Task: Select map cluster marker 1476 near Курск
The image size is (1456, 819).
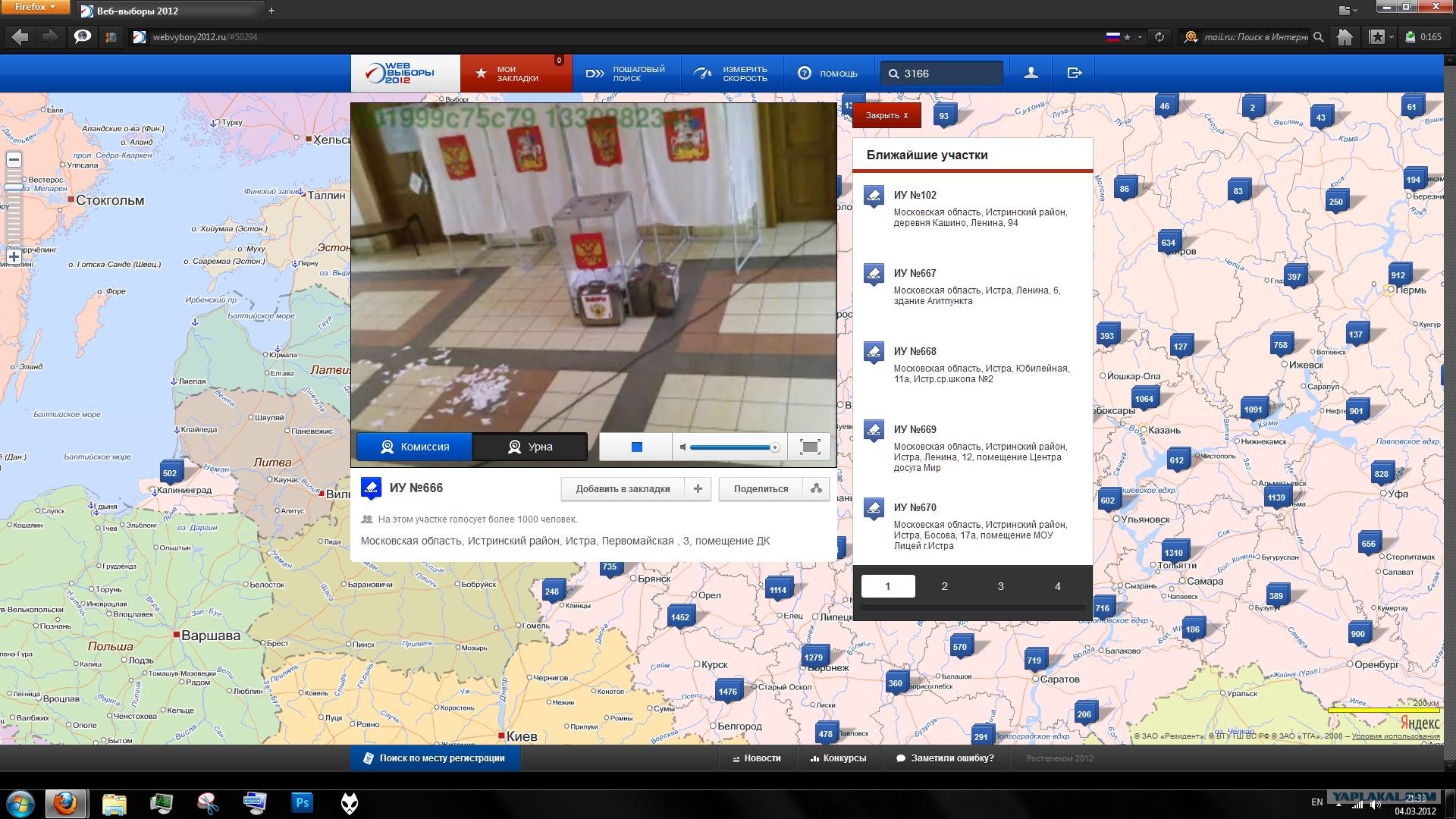Action: [x=728, y=692]
